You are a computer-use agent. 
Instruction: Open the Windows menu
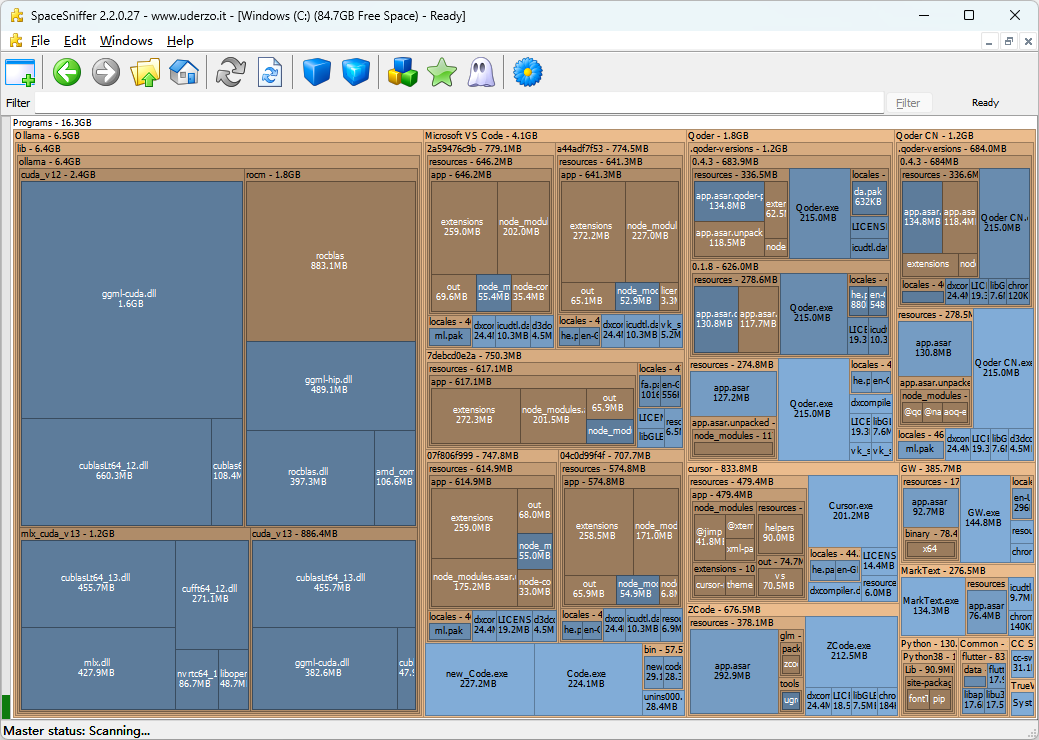pos(126,40)
